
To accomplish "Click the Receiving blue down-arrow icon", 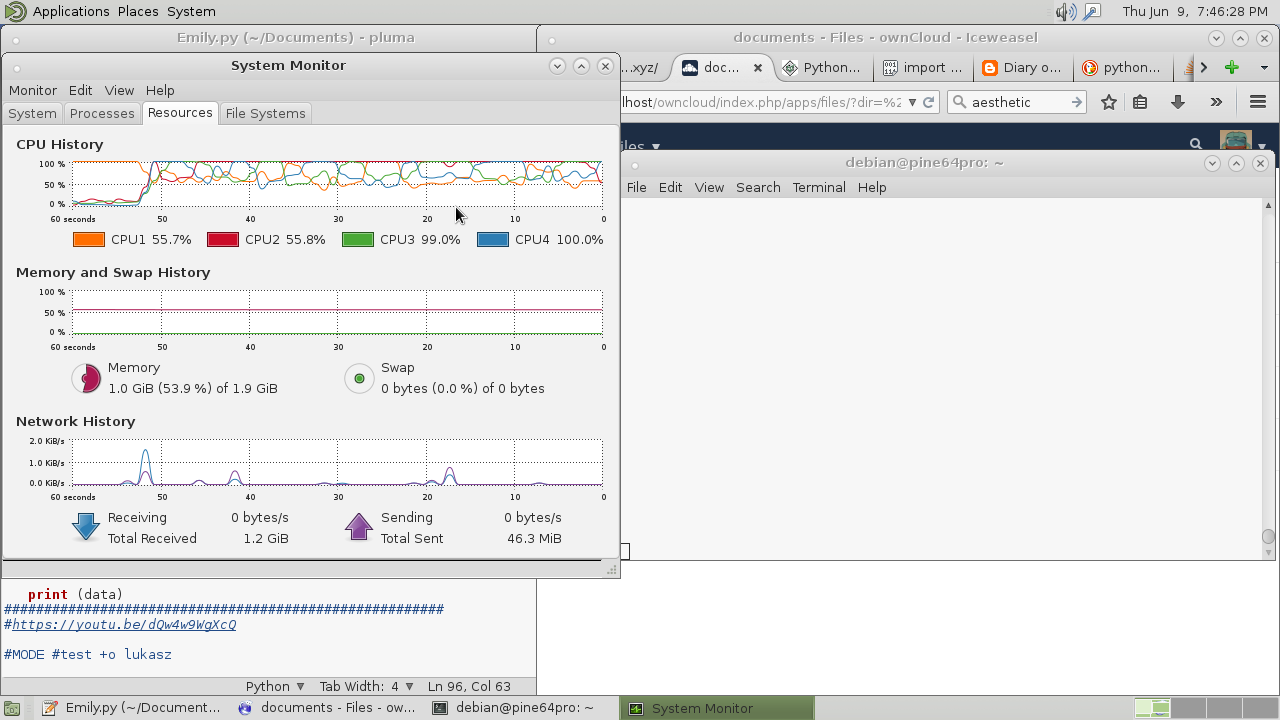I will pos(86,527).
